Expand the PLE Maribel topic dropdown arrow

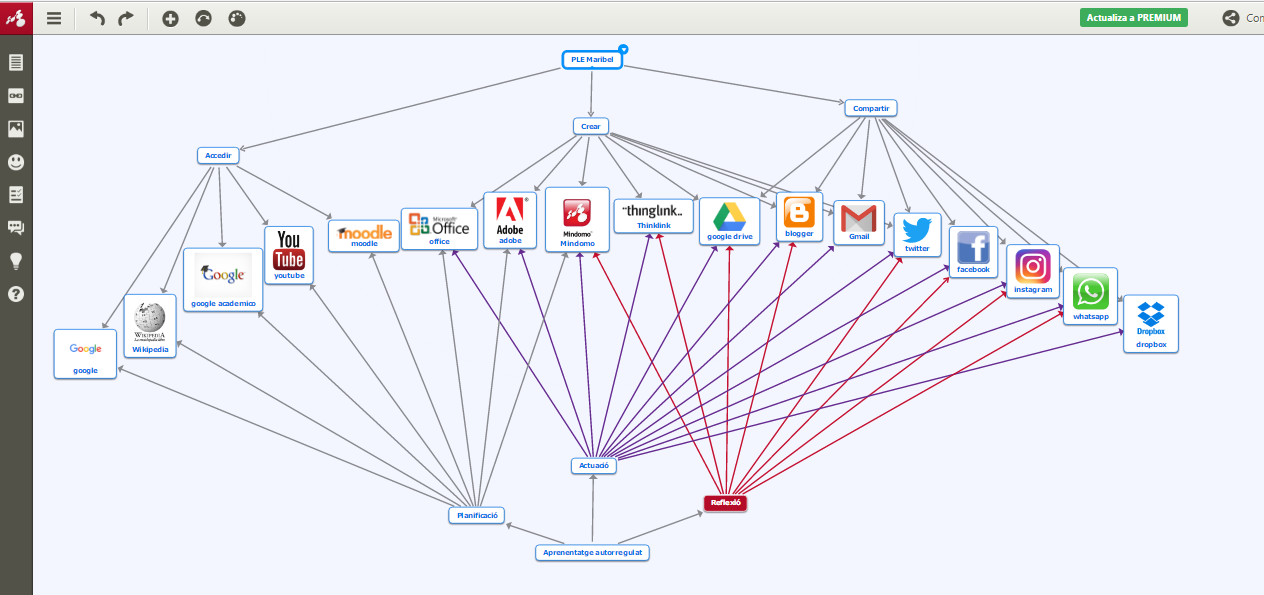pos(623,49)
